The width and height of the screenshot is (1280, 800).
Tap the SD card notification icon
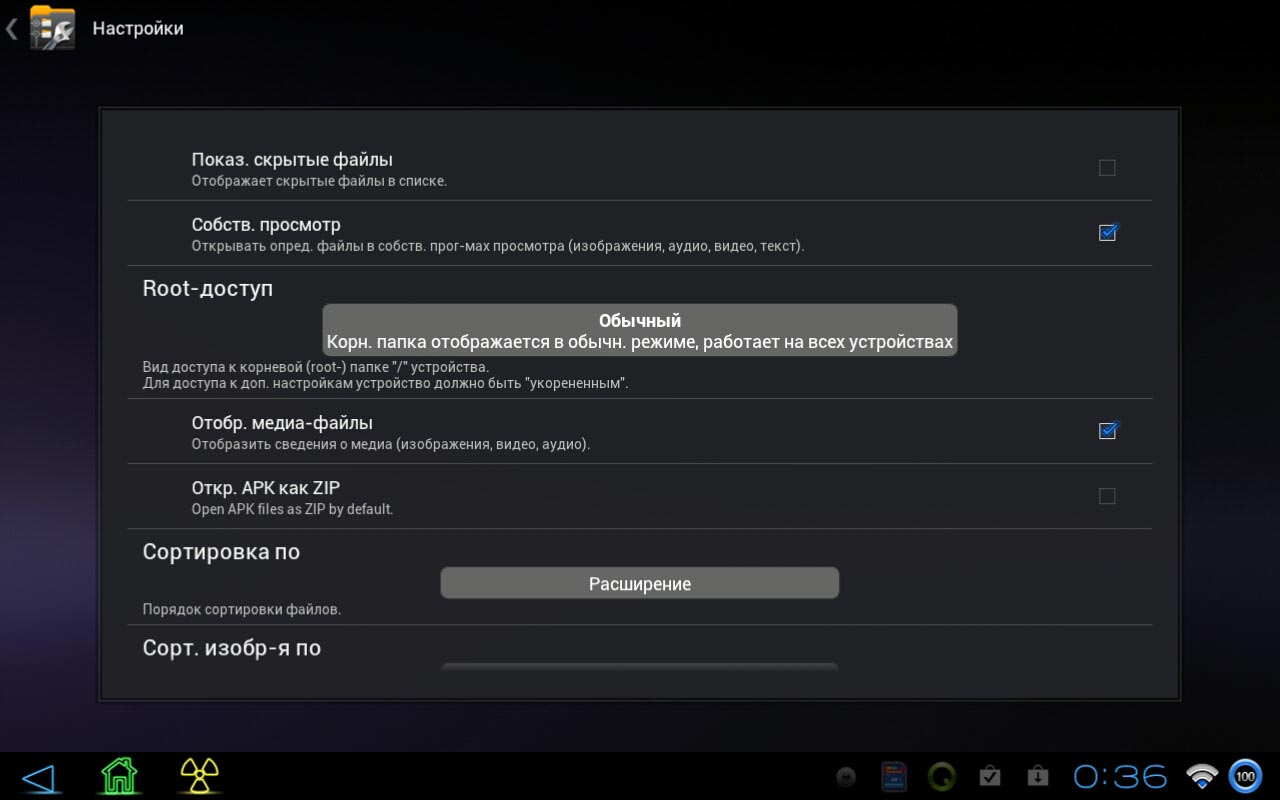click(893, 776)
